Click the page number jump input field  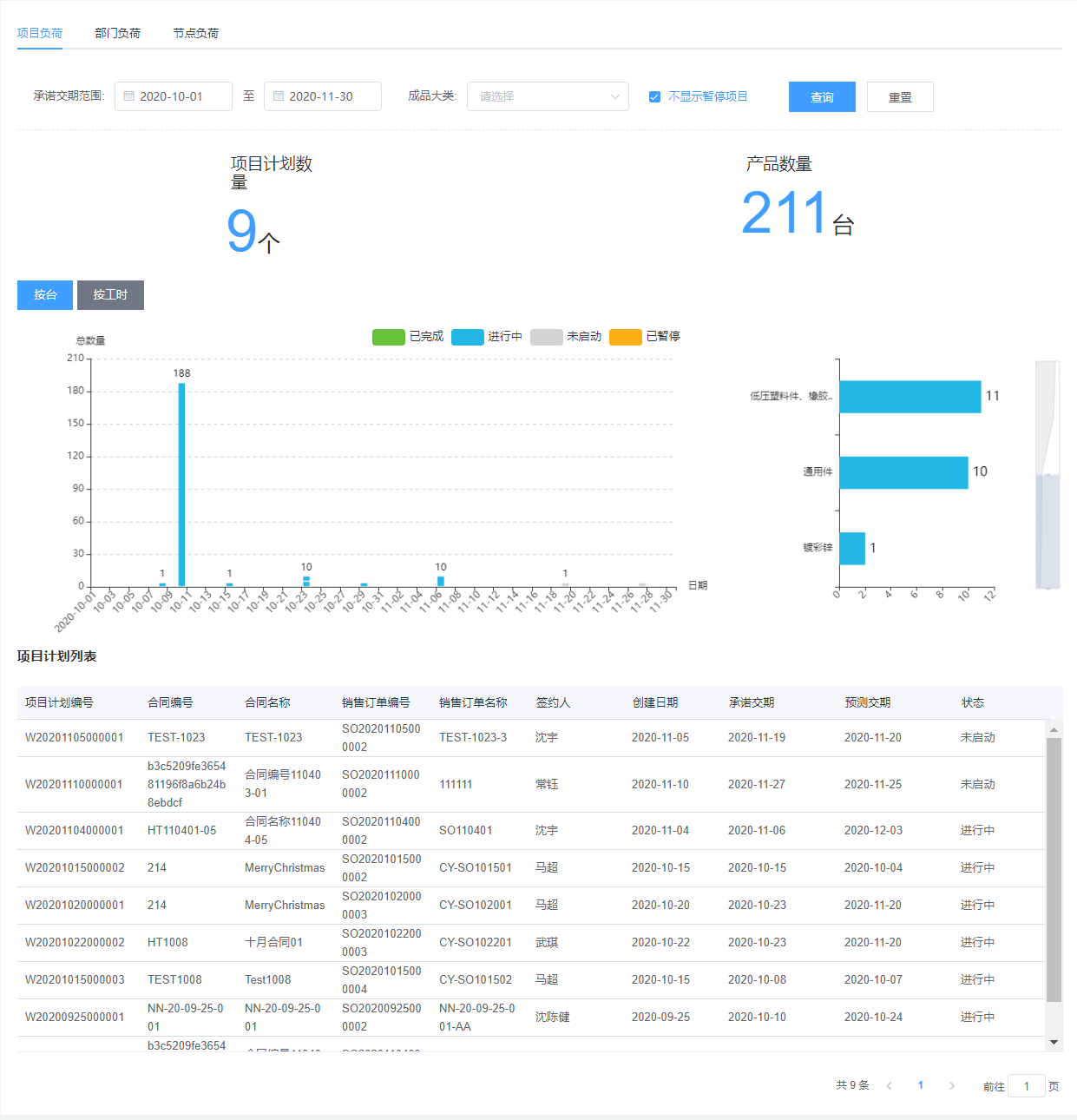click(1026, 1086)
